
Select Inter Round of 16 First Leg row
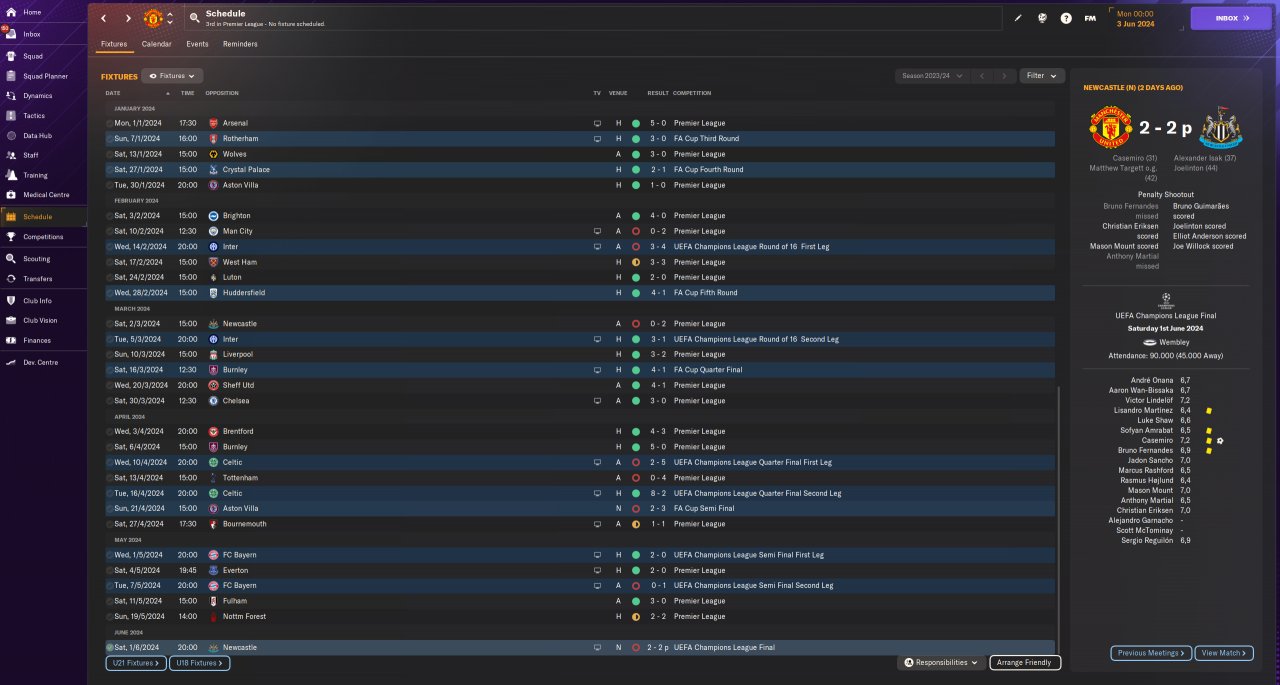pyautogui.click(x=579, y=246)
